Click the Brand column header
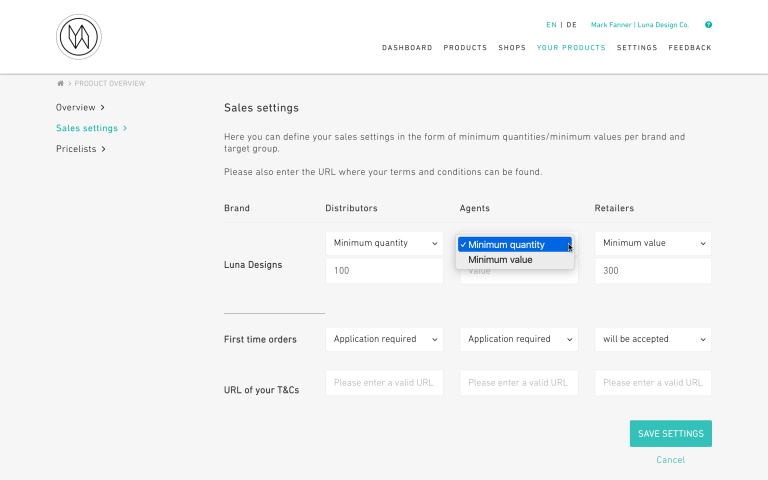 tap(237, 208)
